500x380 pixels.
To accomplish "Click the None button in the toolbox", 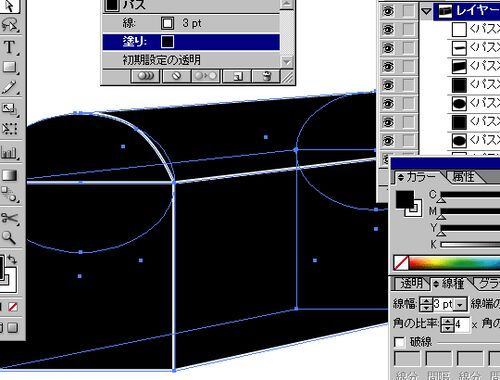I will [13, 307].
